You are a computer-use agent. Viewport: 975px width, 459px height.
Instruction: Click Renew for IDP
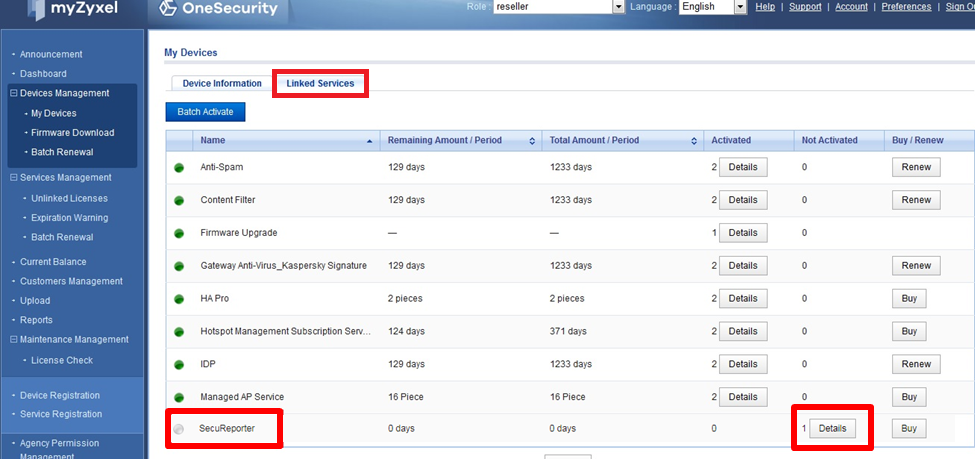tap(916, 364)
